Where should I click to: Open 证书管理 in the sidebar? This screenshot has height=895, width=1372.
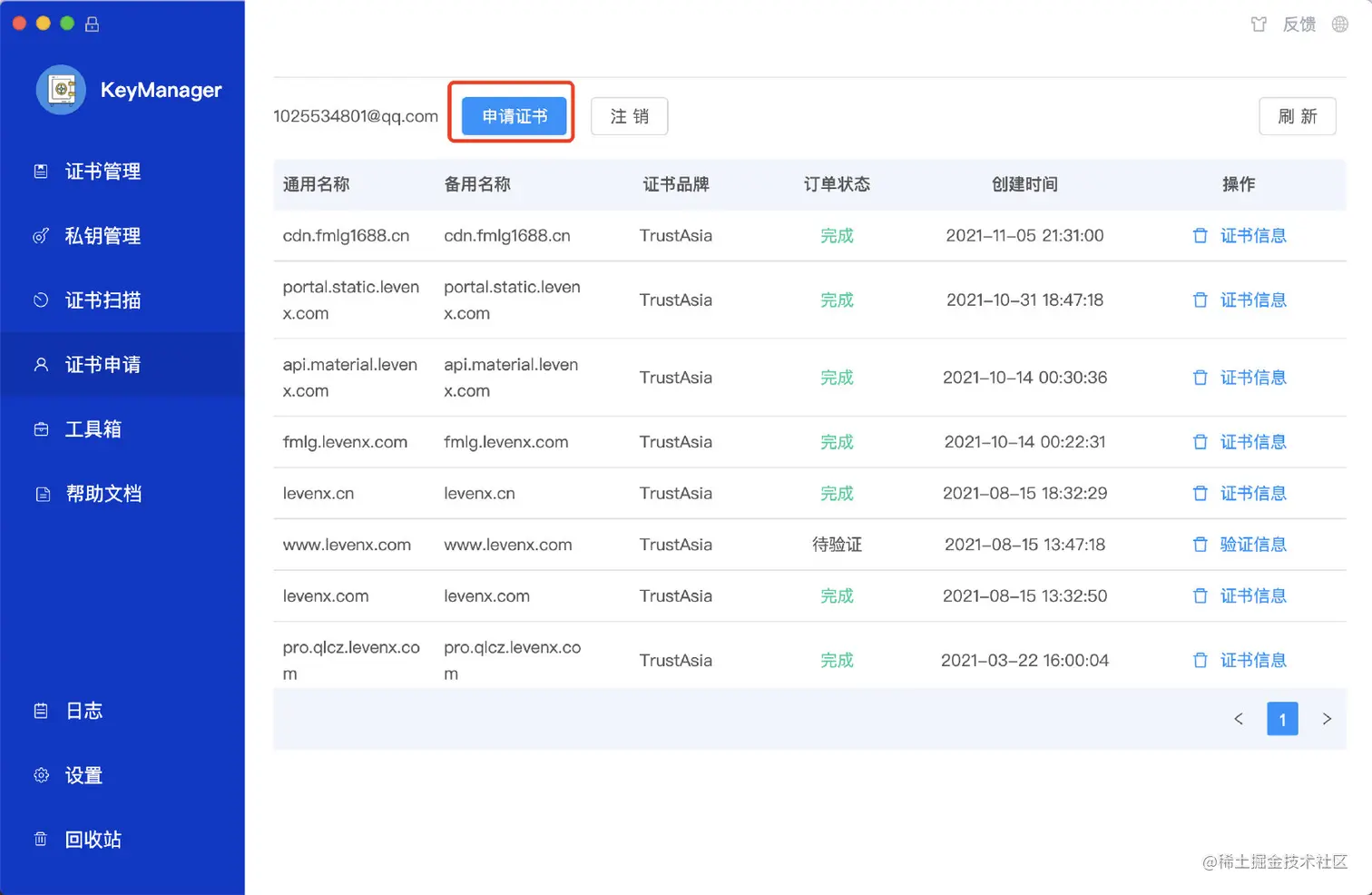(122, 172)
